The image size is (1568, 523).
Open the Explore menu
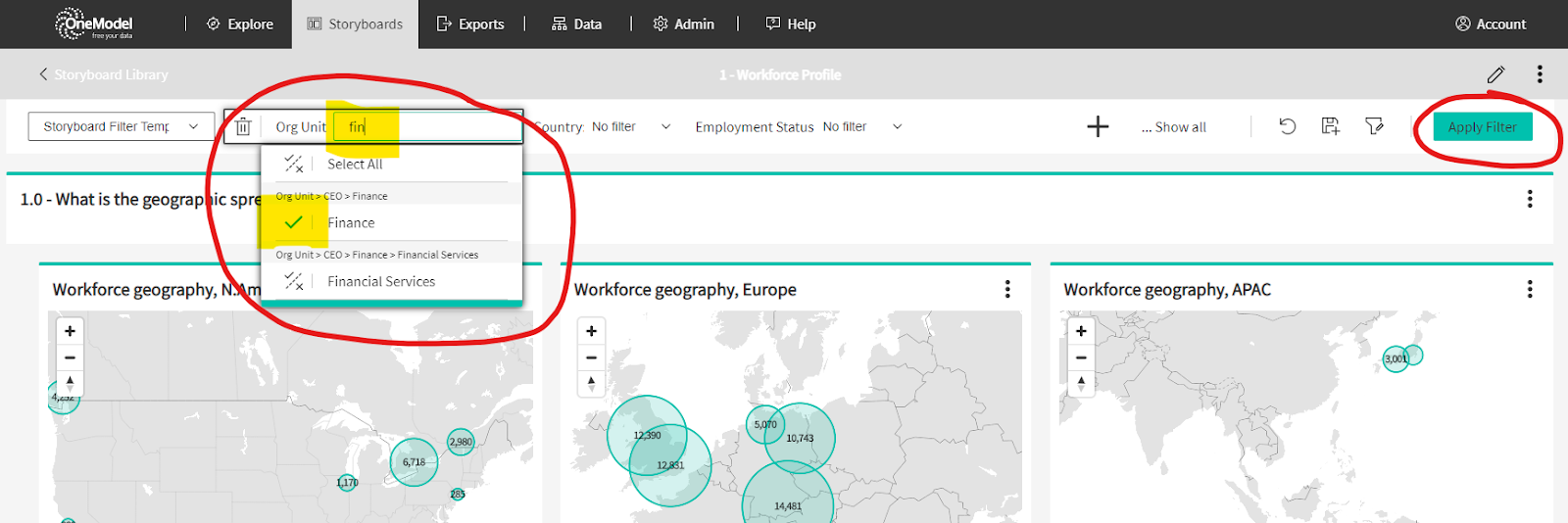(x=240, y=24)
